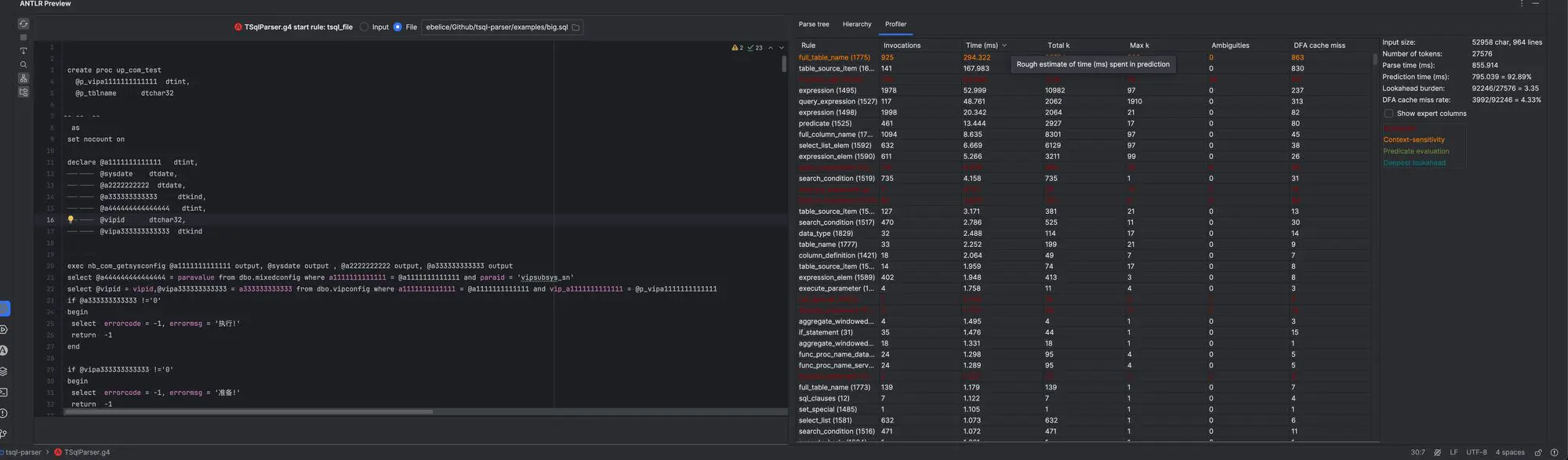Switch to the Hierarchy tab
This screenshot has width=1568, height=460.
[x=856, y=24]
